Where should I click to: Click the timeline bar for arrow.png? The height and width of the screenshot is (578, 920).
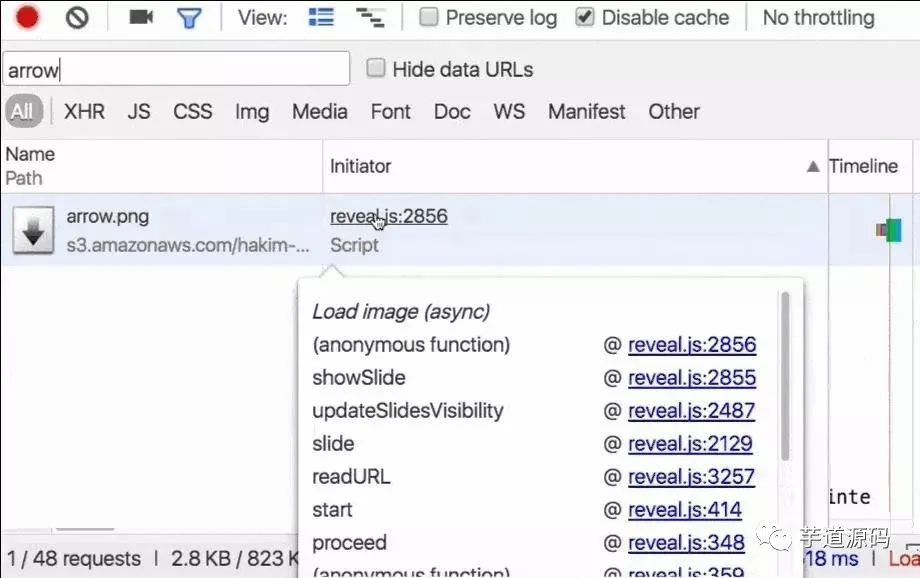click(x=889, y=230)
